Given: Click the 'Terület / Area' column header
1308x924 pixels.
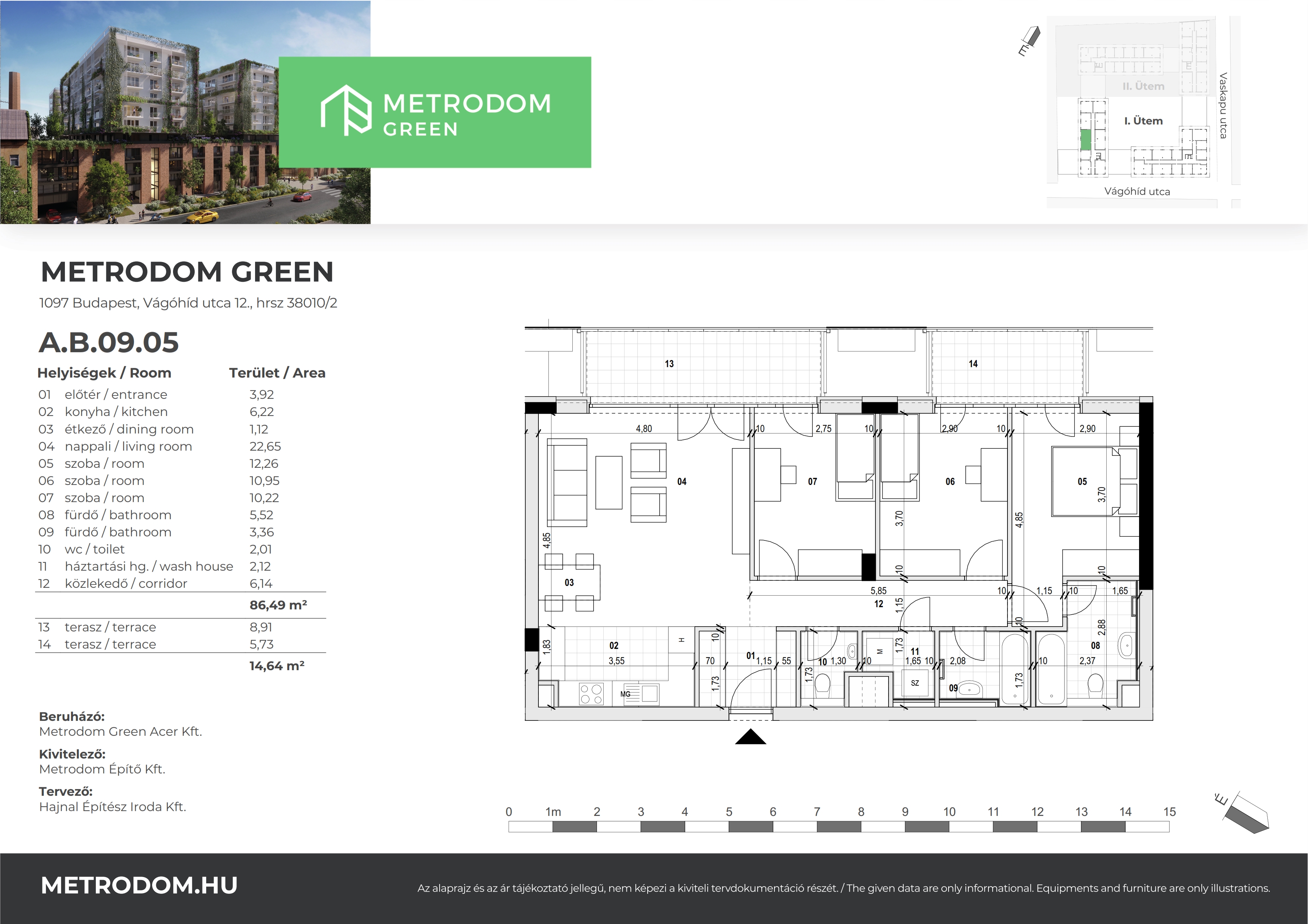Looking at the screenshot, I should [x=277, y=373].
